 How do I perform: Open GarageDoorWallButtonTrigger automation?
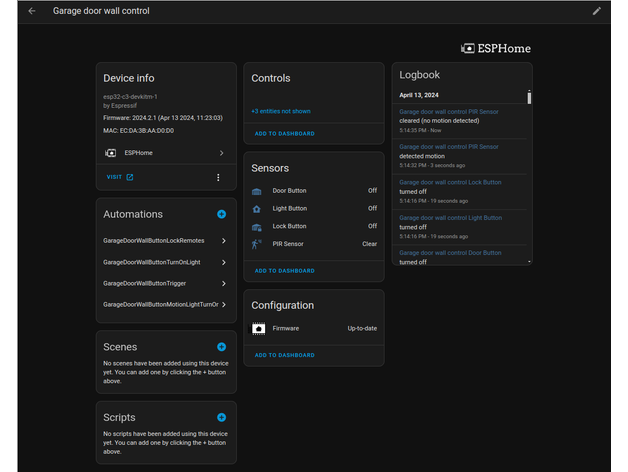pyautogui.click(x=165, y=283)
